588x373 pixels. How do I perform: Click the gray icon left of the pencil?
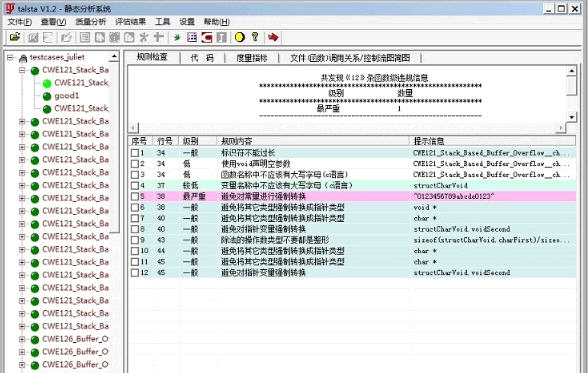coord(48,37)
